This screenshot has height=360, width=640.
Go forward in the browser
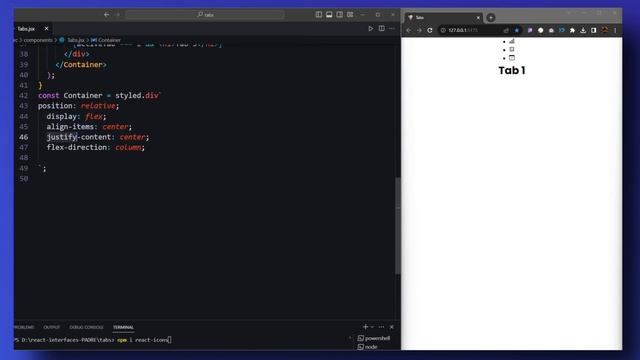(x=419, y=30)
